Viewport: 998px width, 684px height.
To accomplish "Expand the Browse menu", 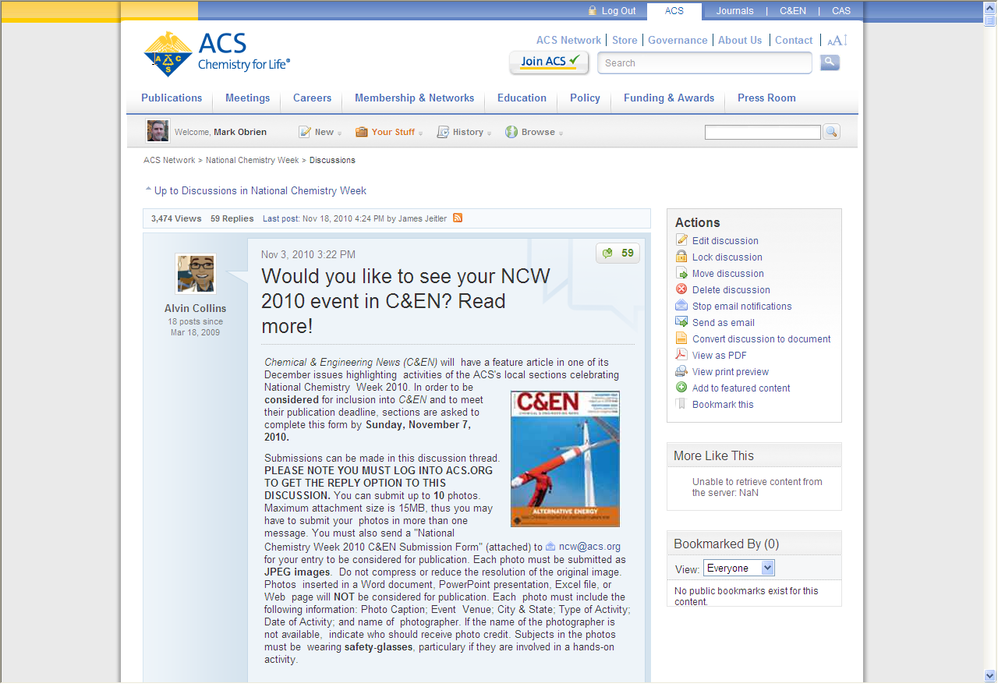I will [534, 132].
